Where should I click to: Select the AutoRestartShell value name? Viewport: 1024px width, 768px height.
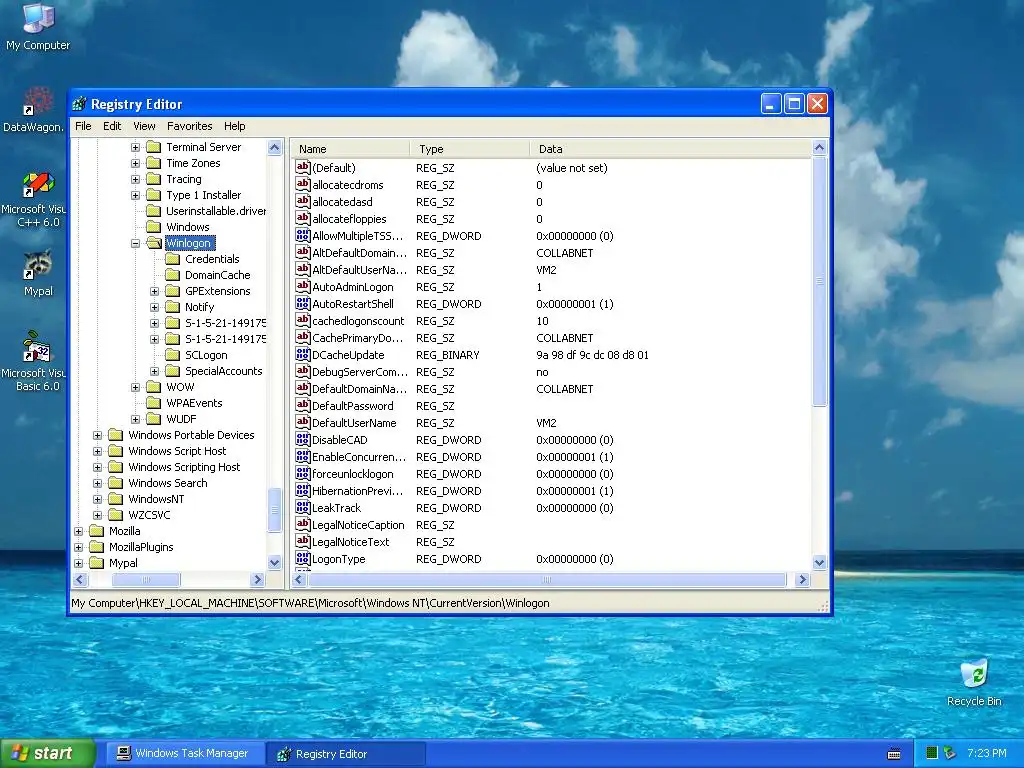[353, 304]
